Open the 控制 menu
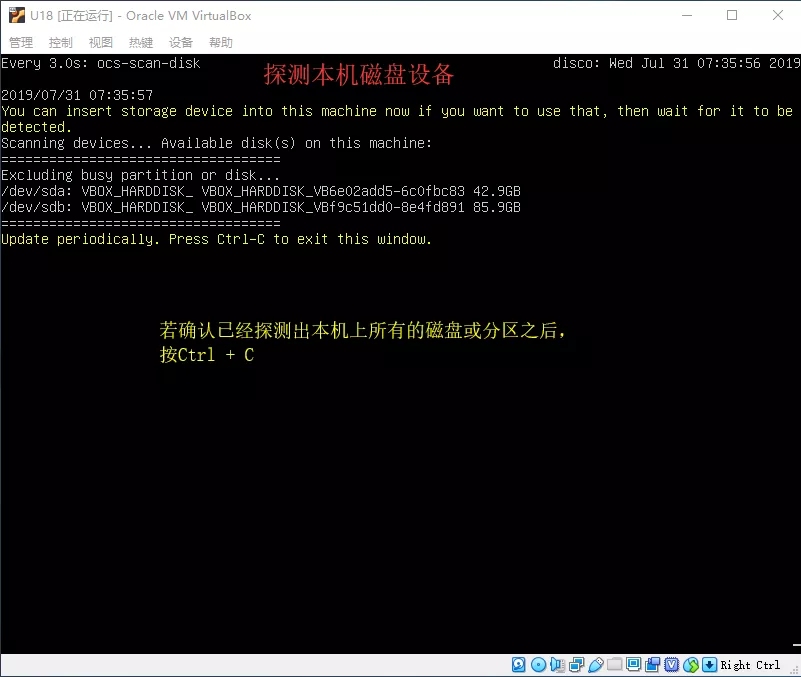This screenshot has width=801, height=677. click(61, 43)
